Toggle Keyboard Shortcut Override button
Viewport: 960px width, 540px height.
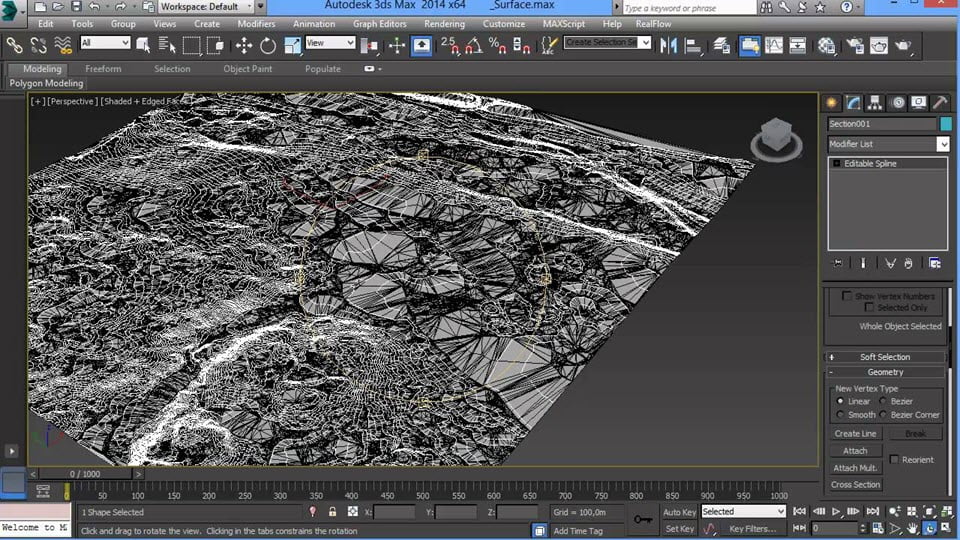(x=421, y=45)
